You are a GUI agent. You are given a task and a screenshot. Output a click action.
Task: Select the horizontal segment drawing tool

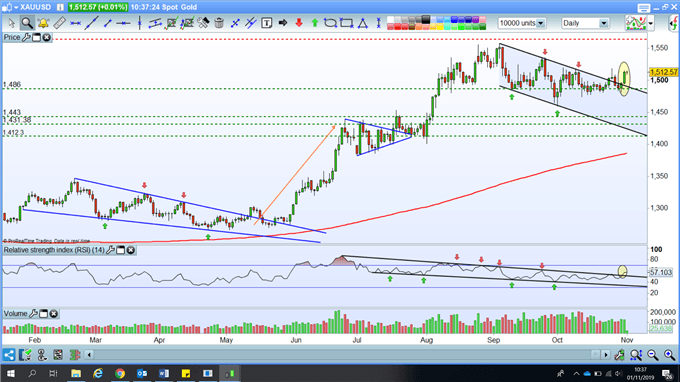point(75,23)
